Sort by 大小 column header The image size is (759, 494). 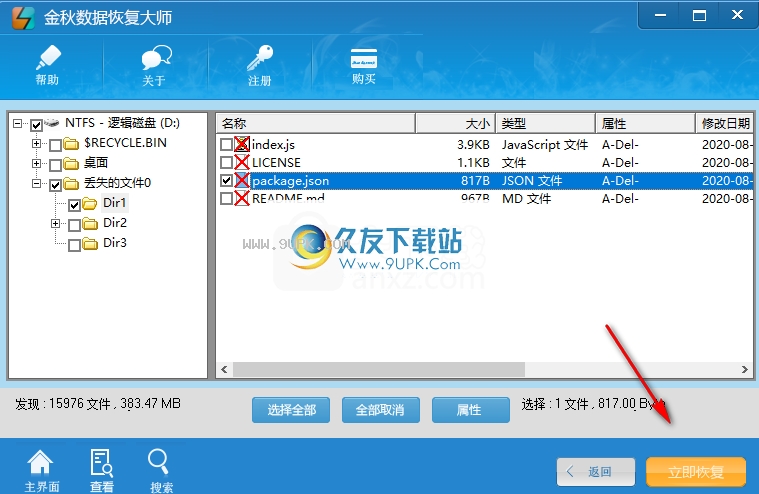[455, 123]
